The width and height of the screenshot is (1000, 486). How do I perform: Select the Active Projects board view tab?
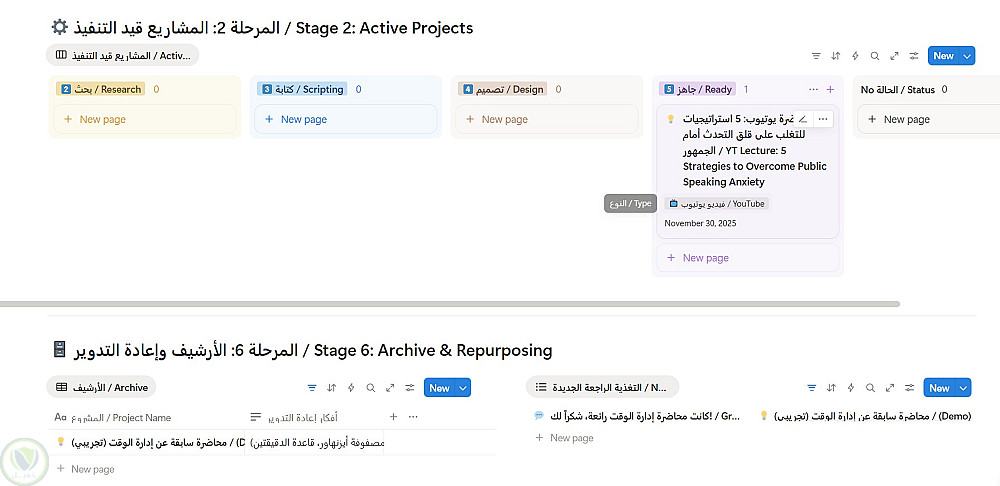[123, 56]
